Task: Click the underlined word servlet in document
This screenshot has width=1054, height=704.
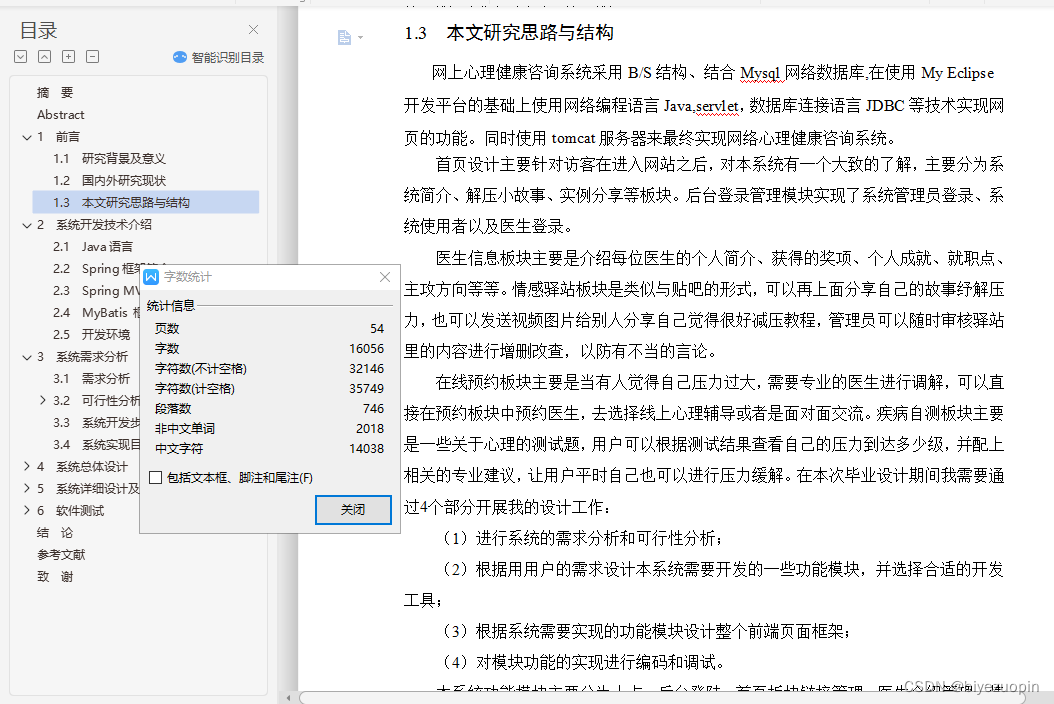Action: pyautogui.click(x=717, y=106)
